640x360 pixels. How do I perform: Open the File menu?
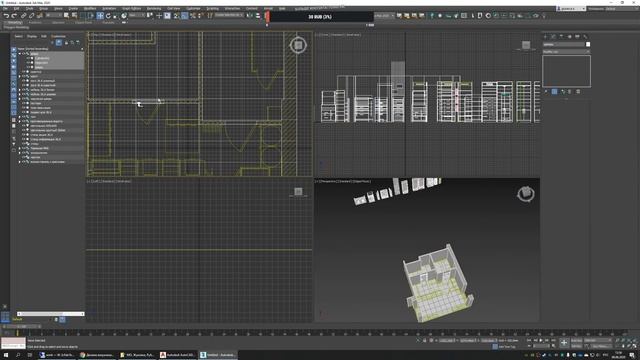tap(5, 8)
